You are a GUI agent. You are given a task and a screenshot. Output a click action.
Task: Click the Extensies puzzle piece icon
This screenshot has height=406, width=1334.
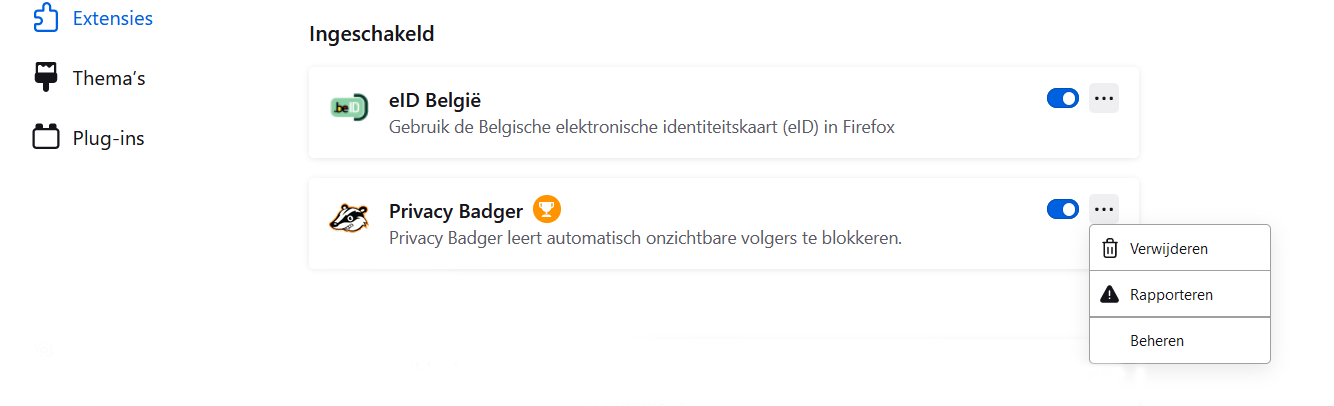[46, 18]
